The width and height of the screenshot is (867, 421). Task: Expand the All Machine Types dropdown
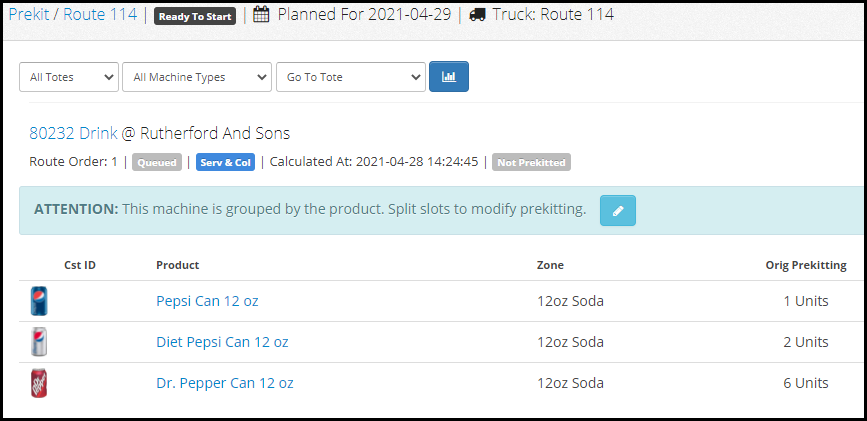[x=197, y=77]
